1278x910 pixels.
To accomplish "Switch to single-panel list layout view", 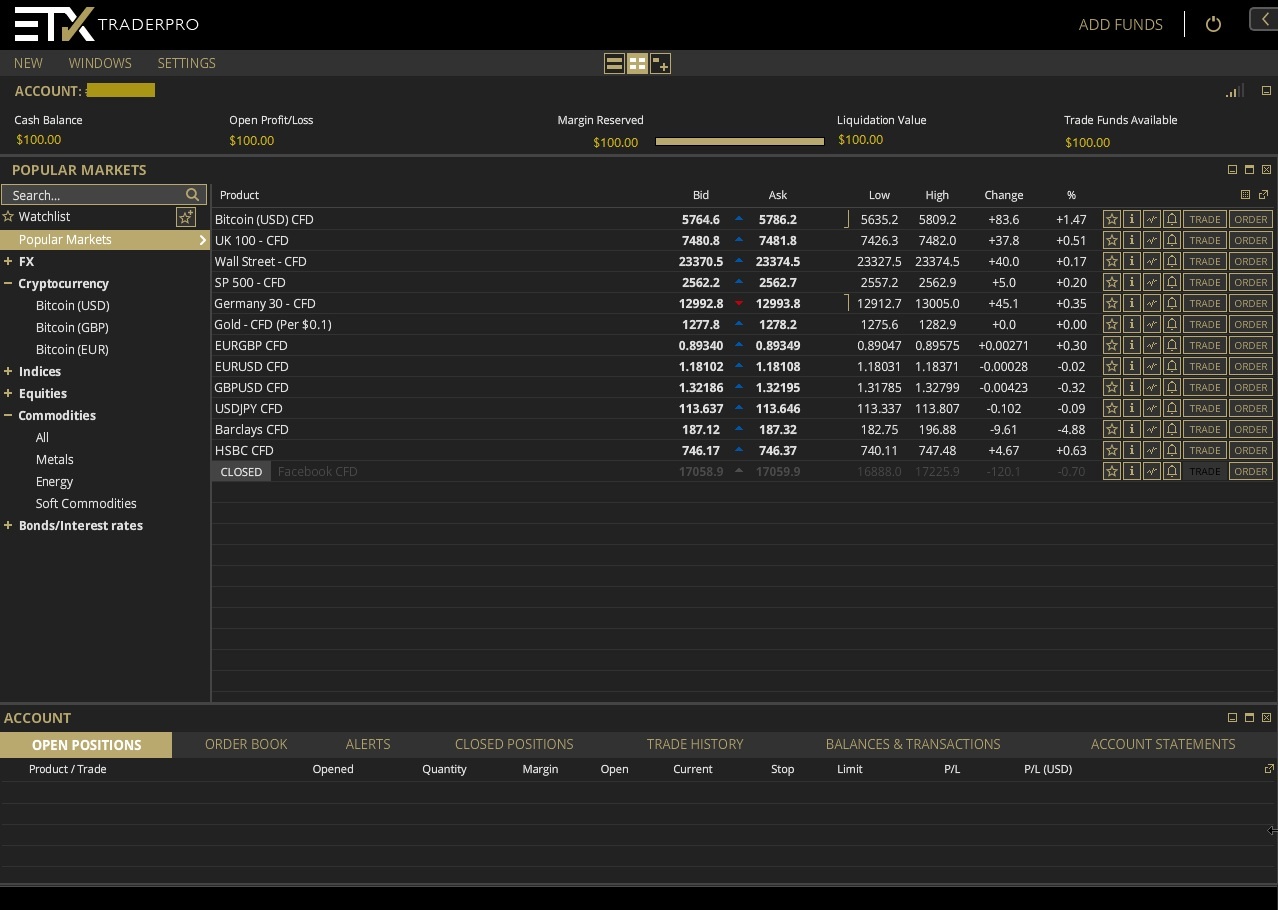I will click(614, 63).
